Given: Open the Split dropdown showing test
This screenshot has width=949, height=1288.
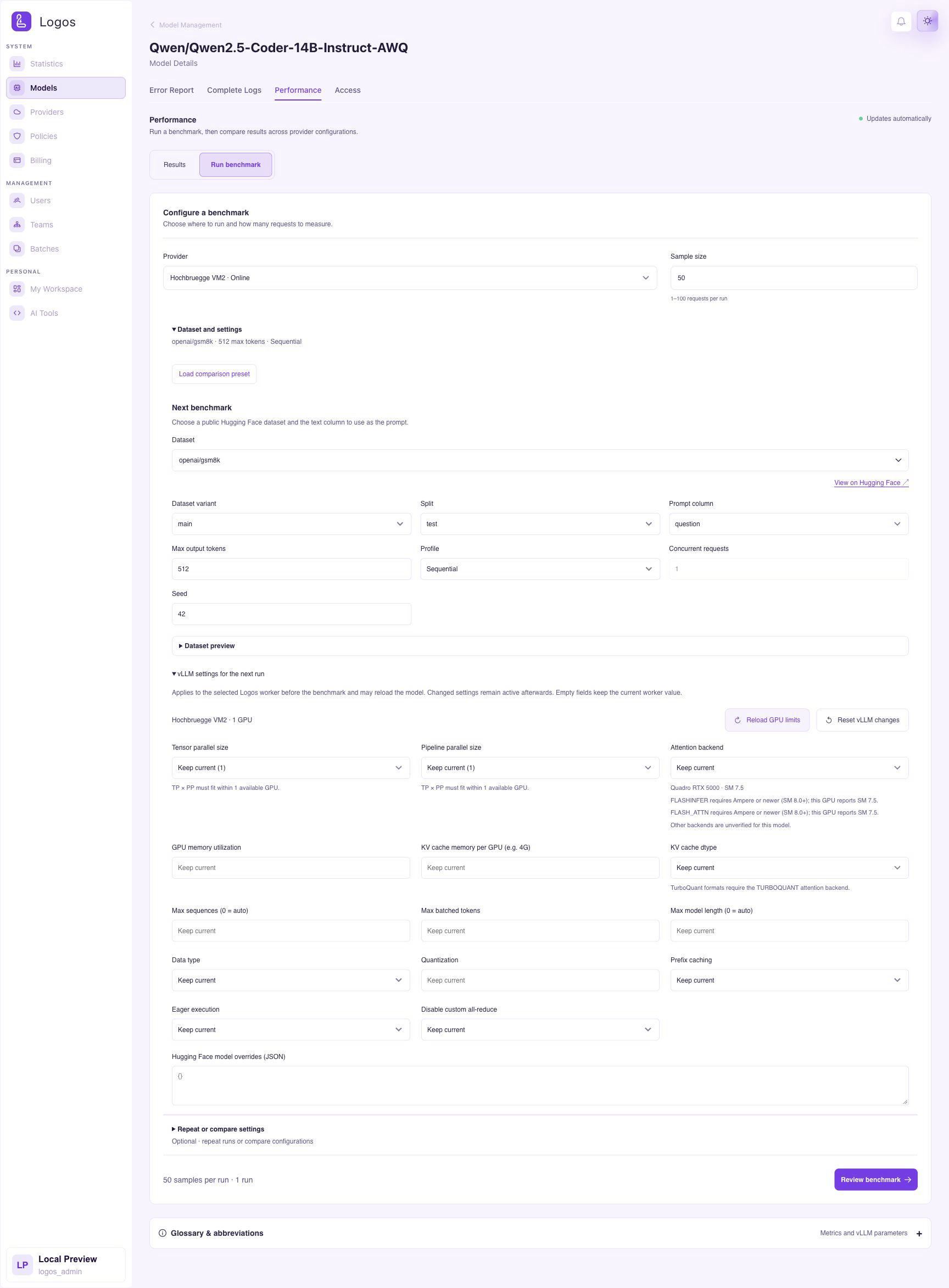Looking at the screenshot, I should pyautogui.click(x=540, y=524).
